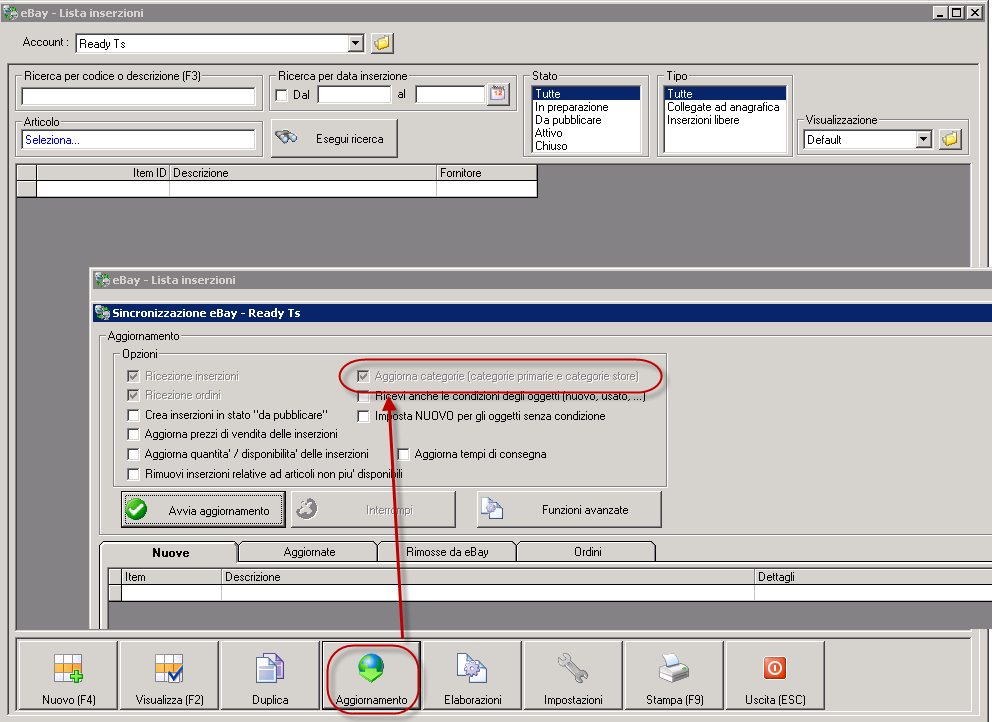Click Nuovo (F4) toolbar button
Screen dimensions: 992x722
click(68, 675)
